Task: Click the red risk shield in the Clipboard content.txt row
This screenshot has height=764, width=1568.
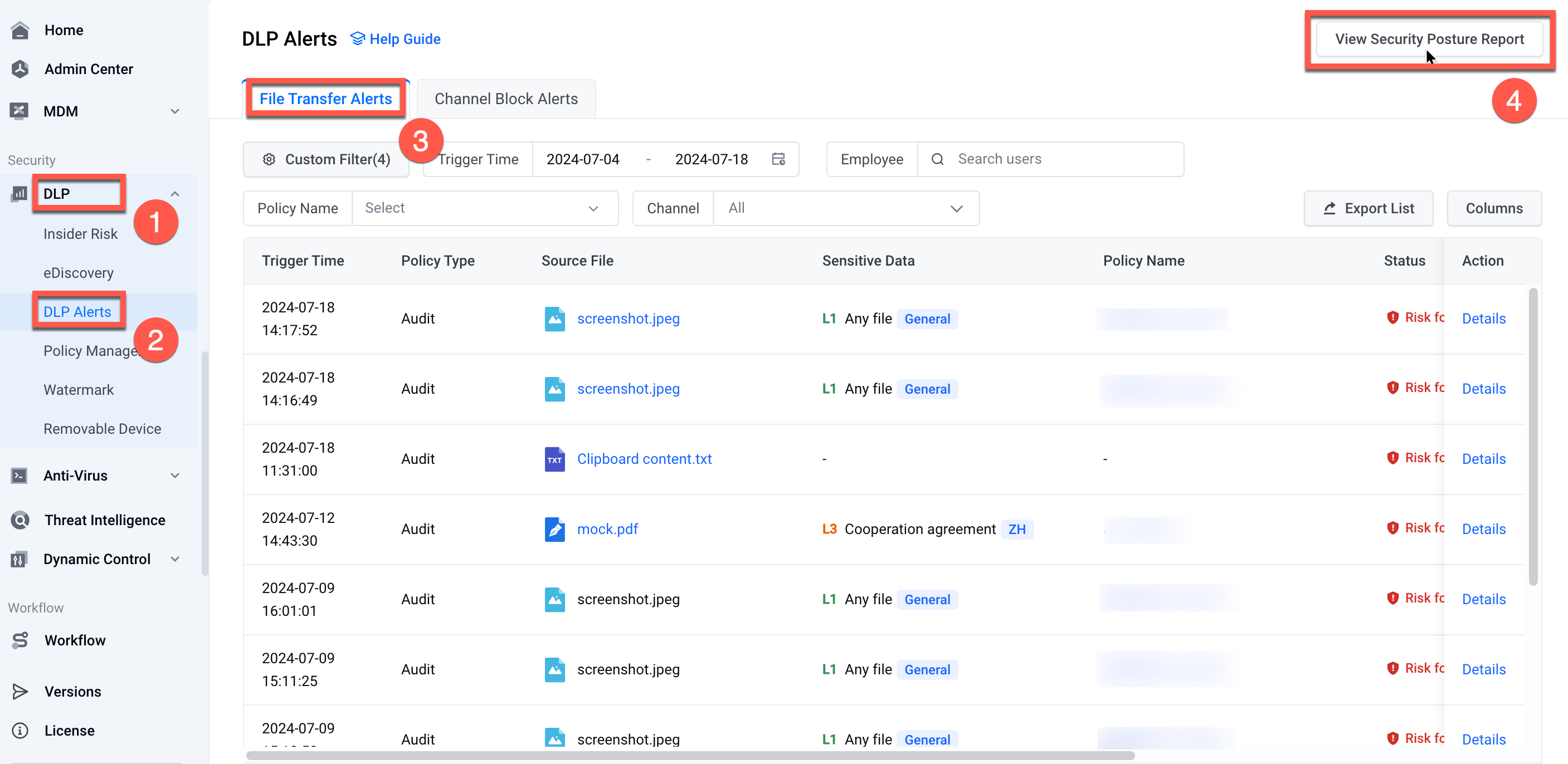Action: (x=1392, y=458)
